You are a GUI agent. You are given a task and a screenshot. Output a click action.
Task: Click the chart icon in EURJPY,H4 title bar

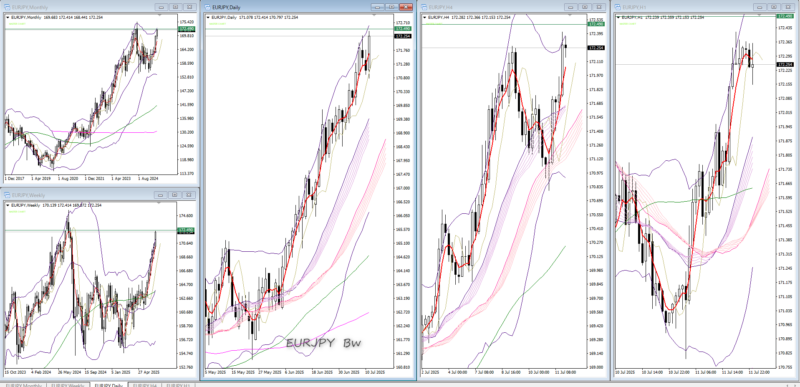pos(423,7)
